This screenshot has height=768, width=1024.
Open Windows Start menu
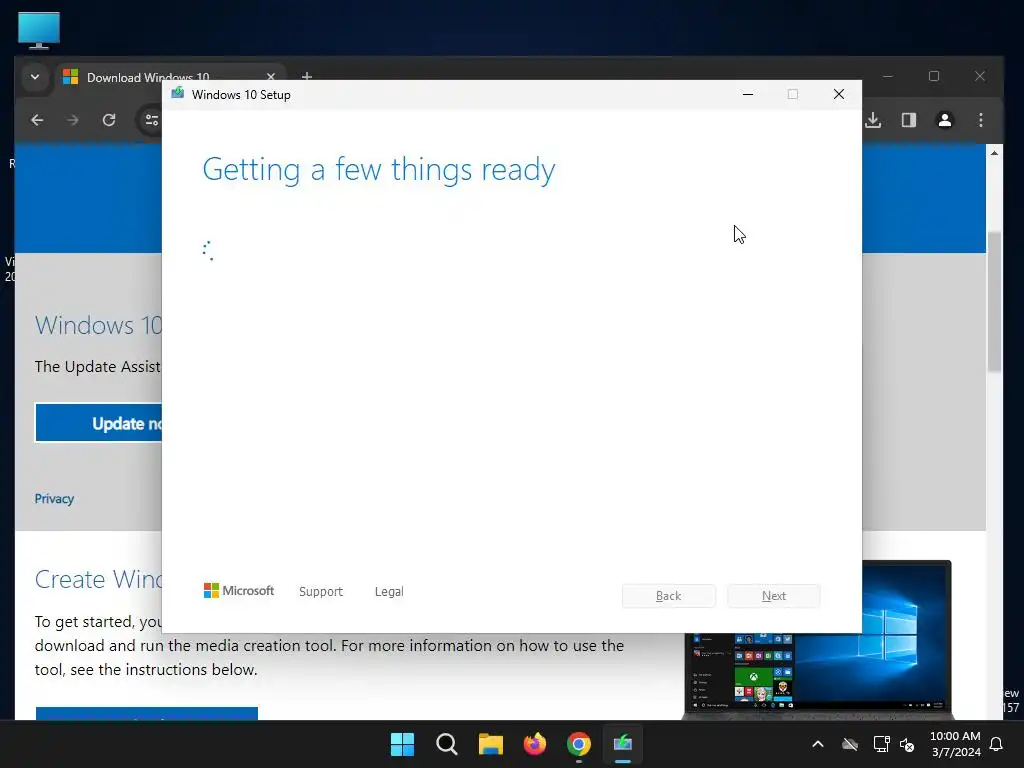402,744
